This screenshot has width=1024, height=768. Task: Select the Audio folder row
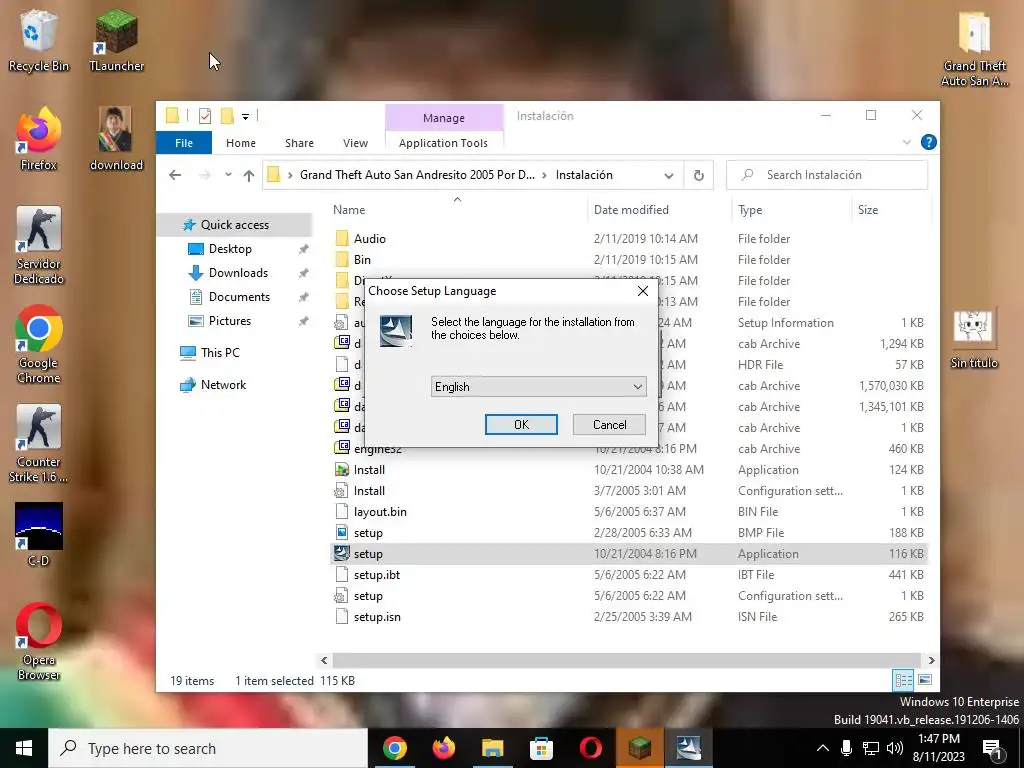click(628, 239)
